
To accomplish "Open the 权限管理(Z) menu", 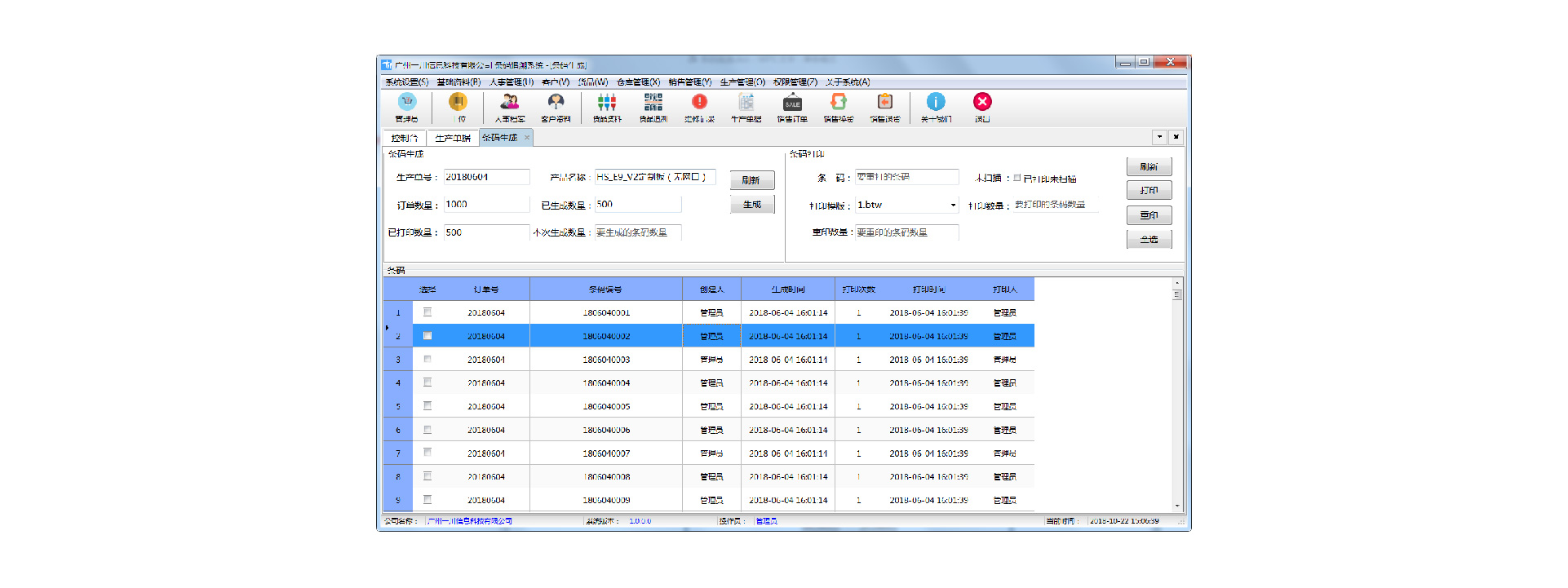I will point(795,82).
